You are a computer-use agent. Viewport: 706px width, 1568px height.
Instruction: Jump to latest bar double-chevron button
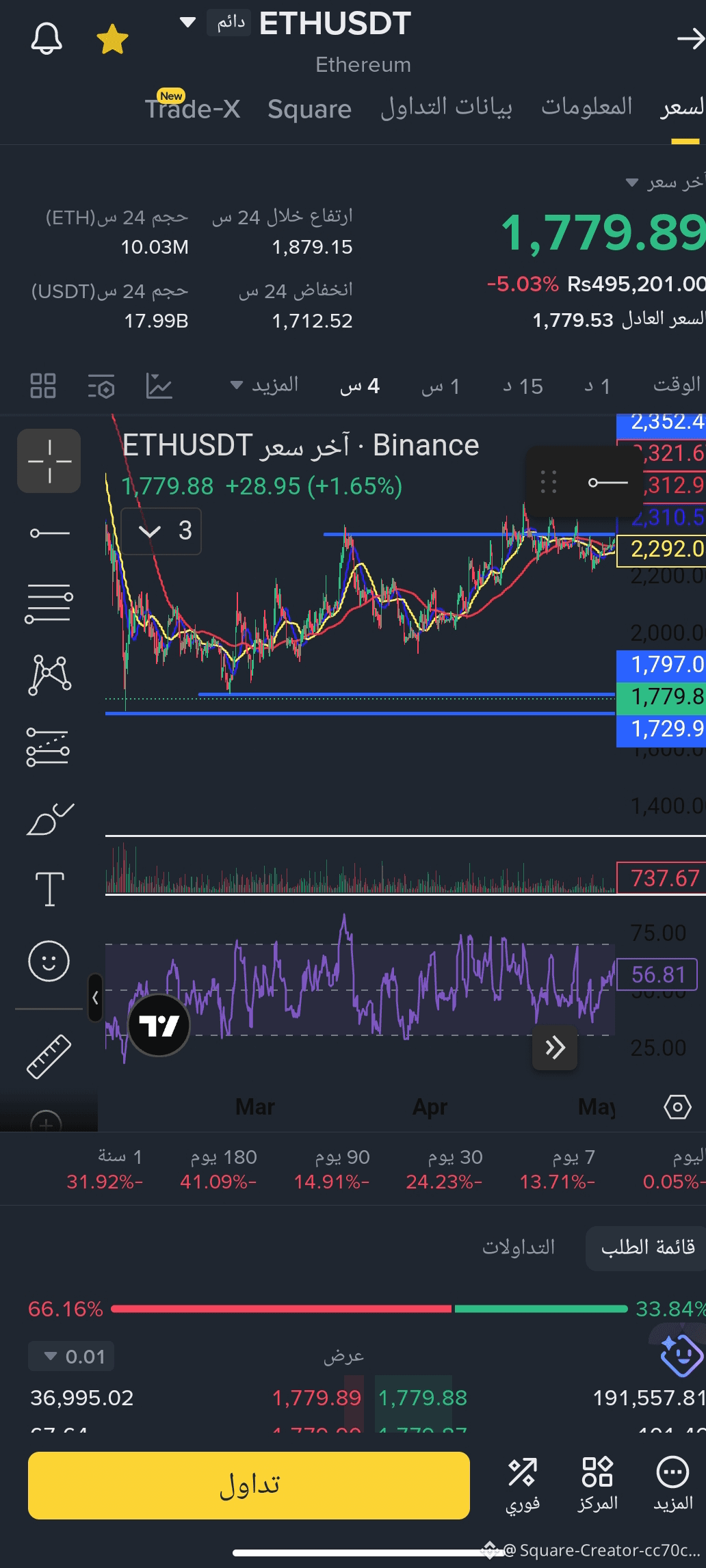pyautogui.click(x=555, y=1047)
